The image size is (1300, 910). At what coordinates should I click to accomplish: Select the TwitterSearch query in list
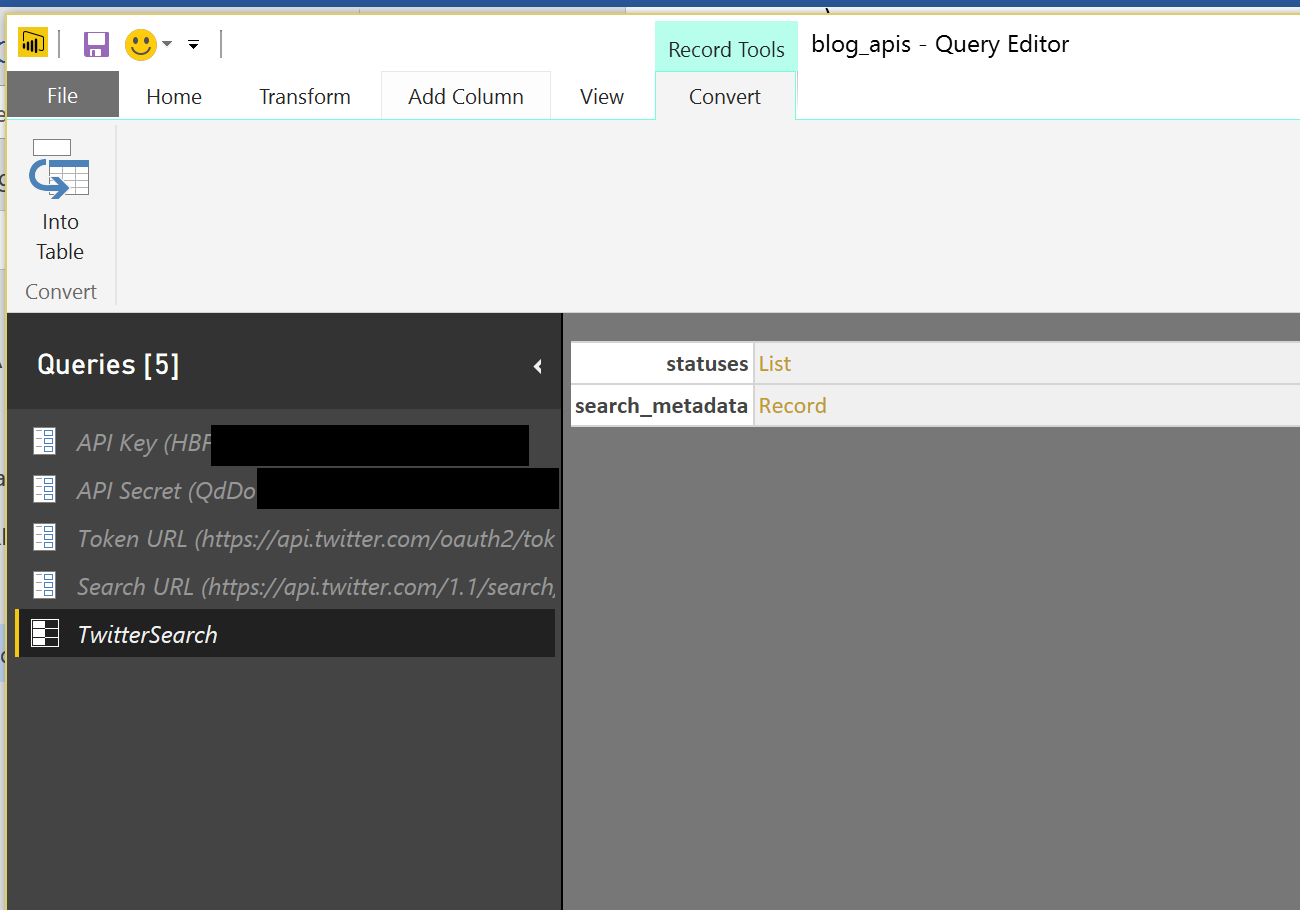(148, 635)
